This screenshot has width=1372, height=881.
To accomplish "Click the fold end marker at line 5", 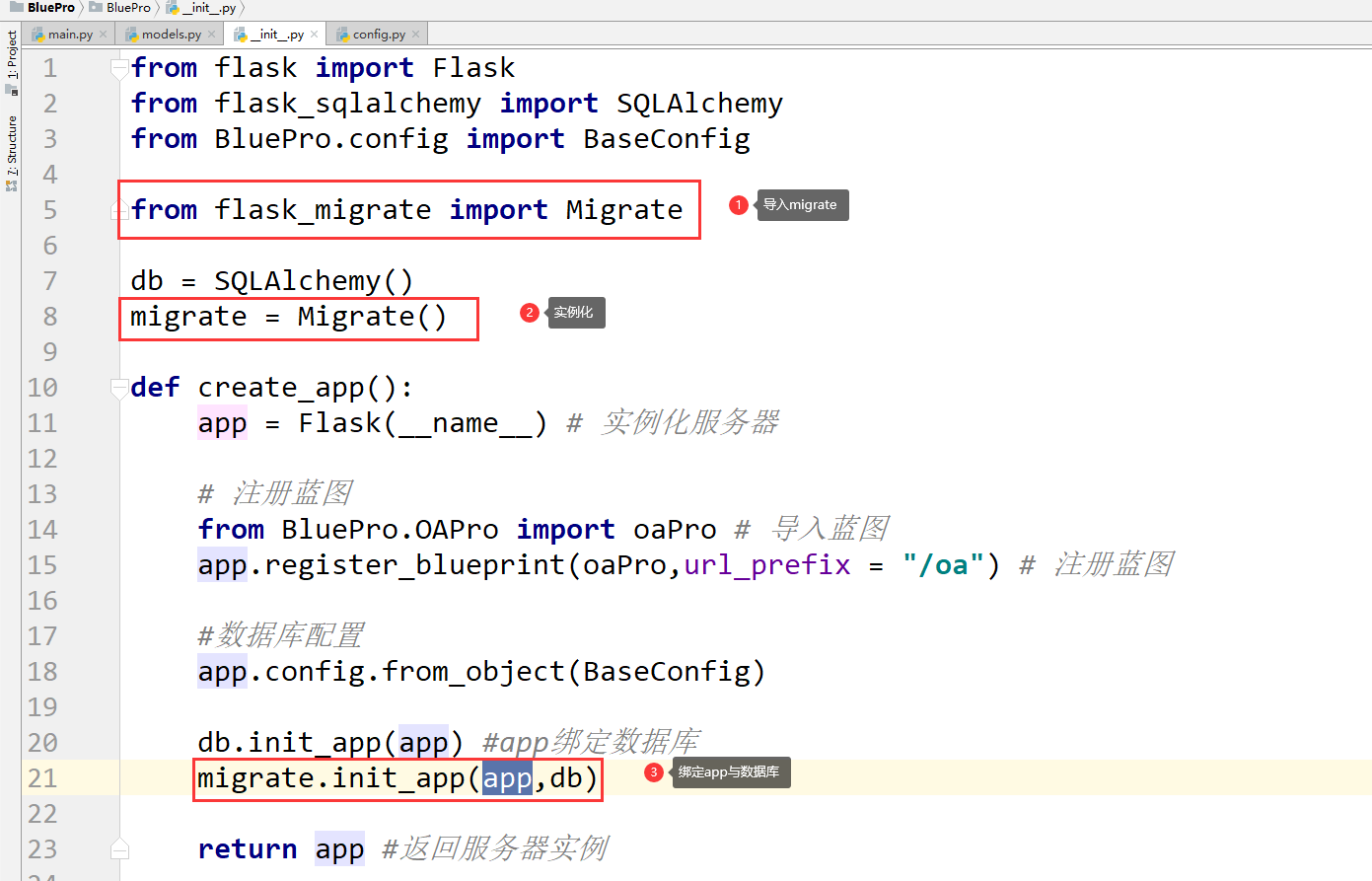I will coord(119,209).
